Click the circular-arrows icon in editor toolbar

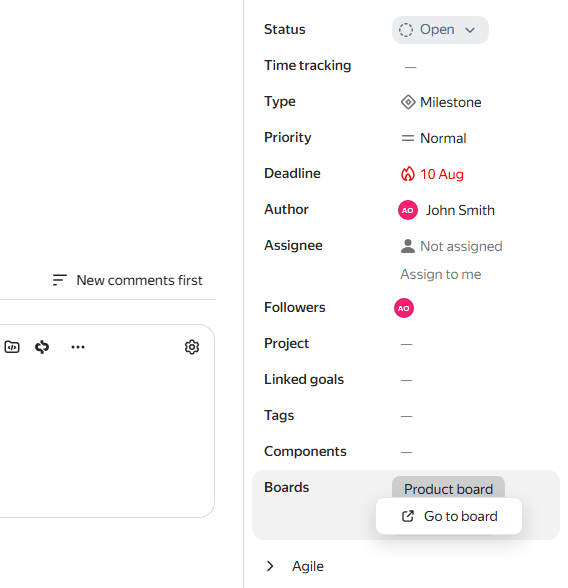(42, 347)
